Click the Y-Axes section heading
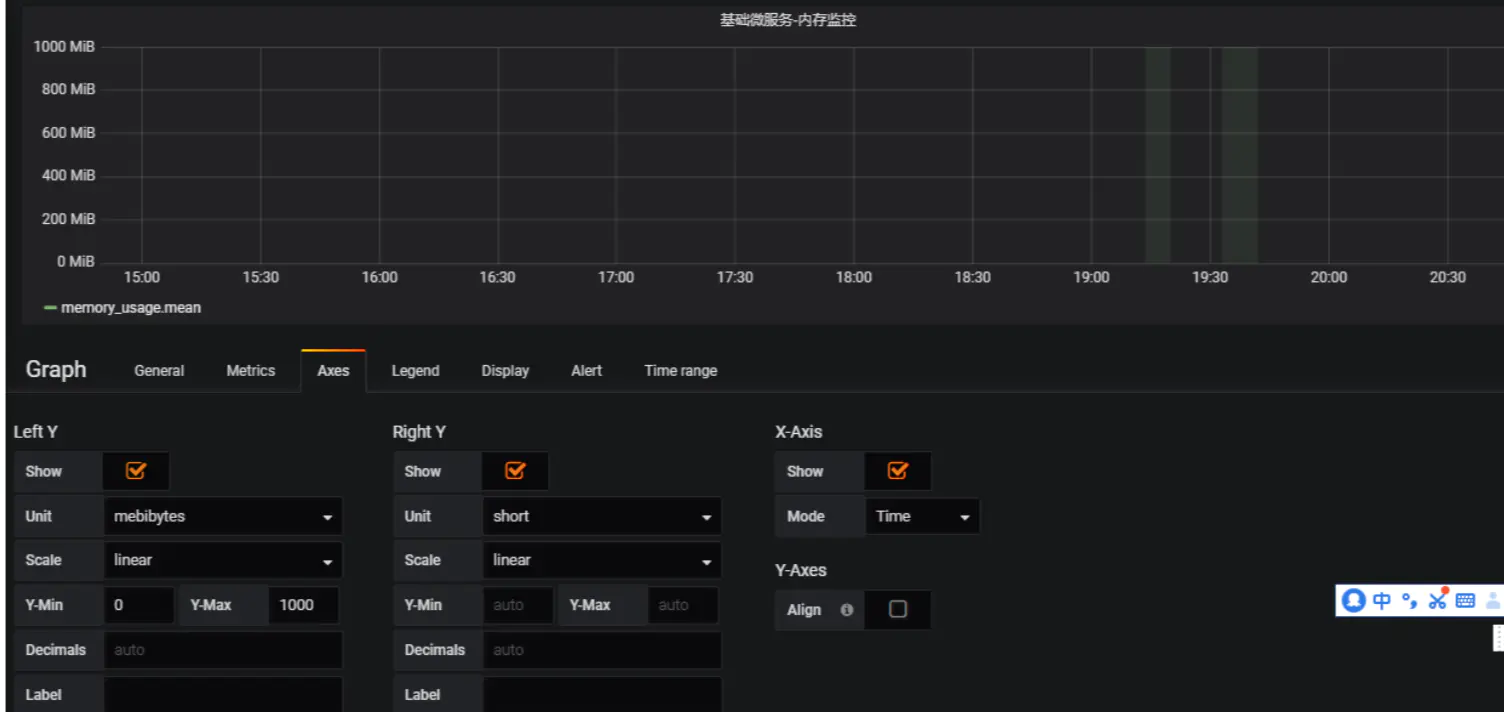The height and width of the screenshot is (712, 1504). [x=801, y=570]
